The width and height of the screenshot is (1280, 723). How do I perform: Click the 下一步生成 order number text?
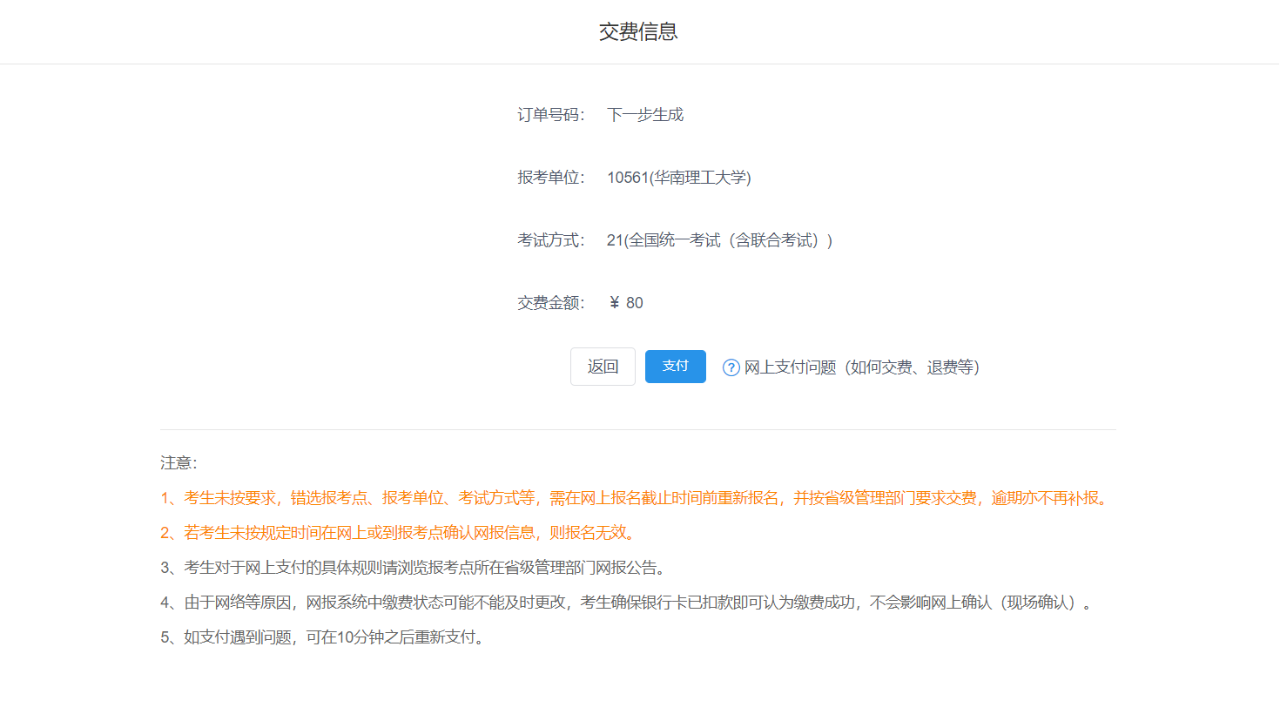pos(644,114)
